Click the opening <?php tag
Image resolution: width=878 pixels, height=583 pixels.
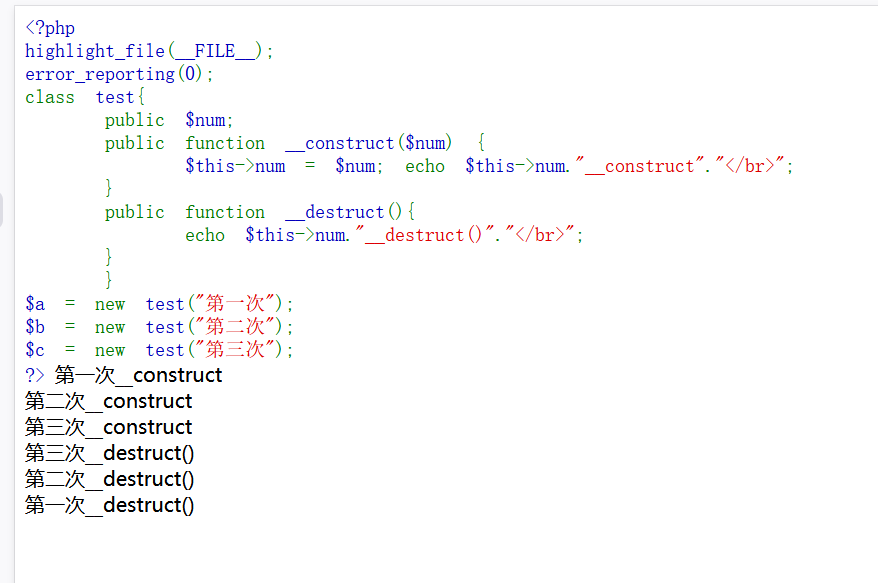tap(50, 28)
